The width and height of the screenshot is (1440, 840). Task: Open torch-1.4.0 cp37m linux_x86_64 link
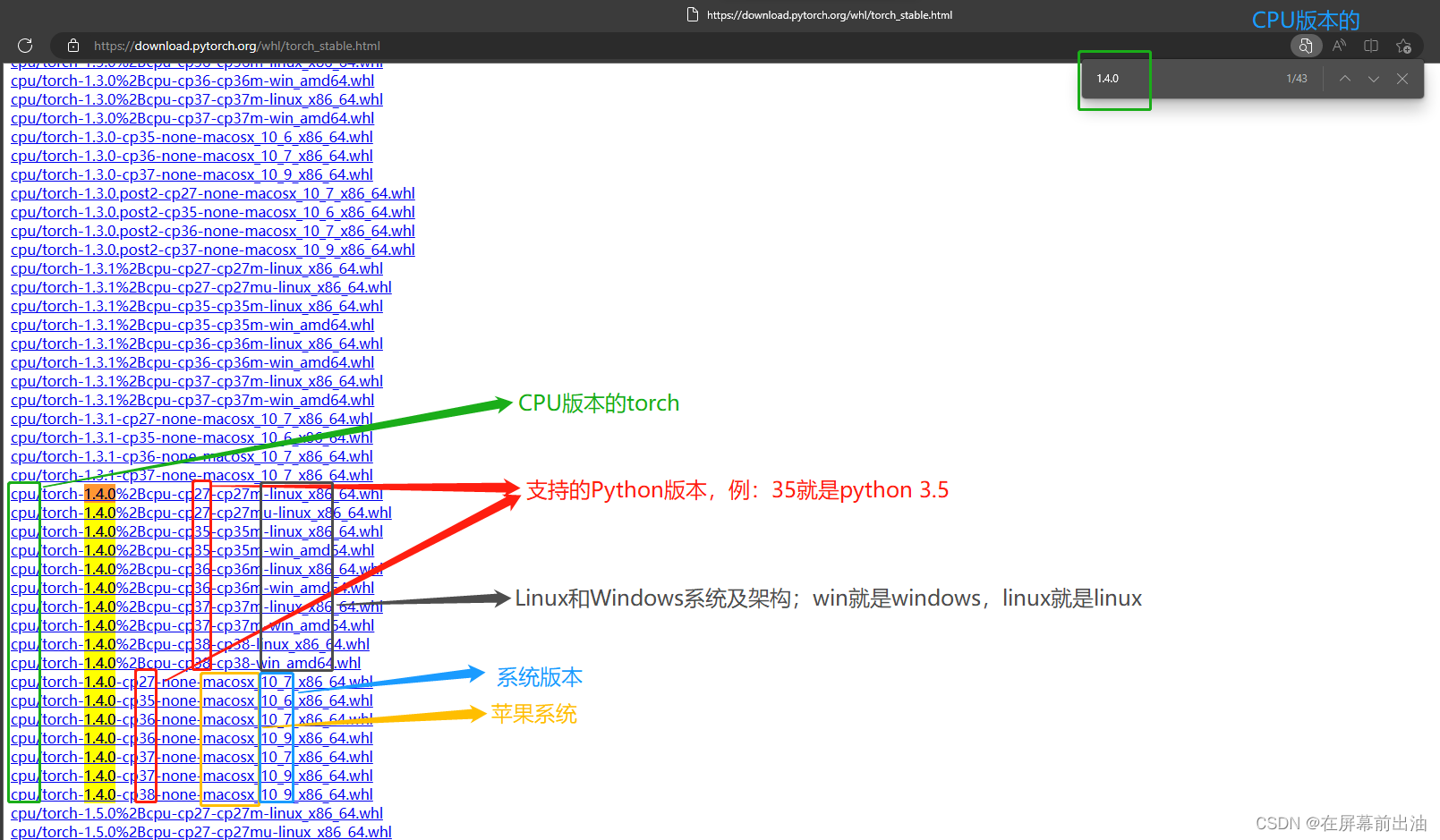197,607
